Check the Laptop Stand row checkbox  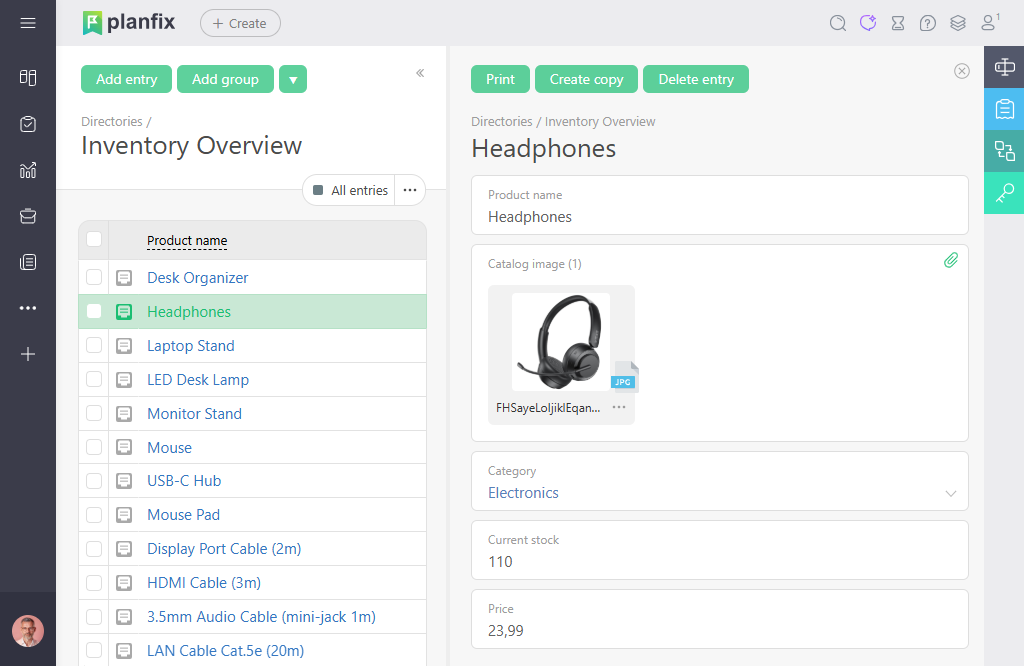(94, 345)
